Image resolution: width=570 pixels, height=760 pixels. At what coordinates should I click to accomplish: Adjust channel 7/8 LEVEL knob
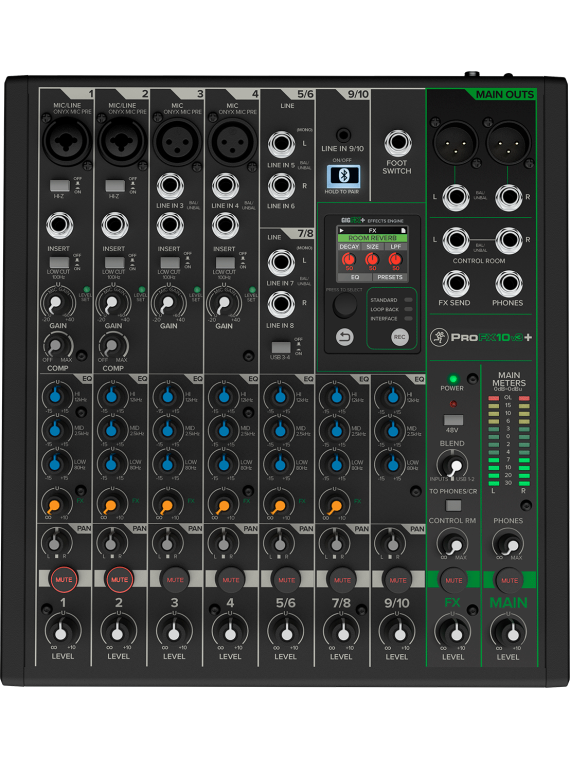tap(342, 632)
